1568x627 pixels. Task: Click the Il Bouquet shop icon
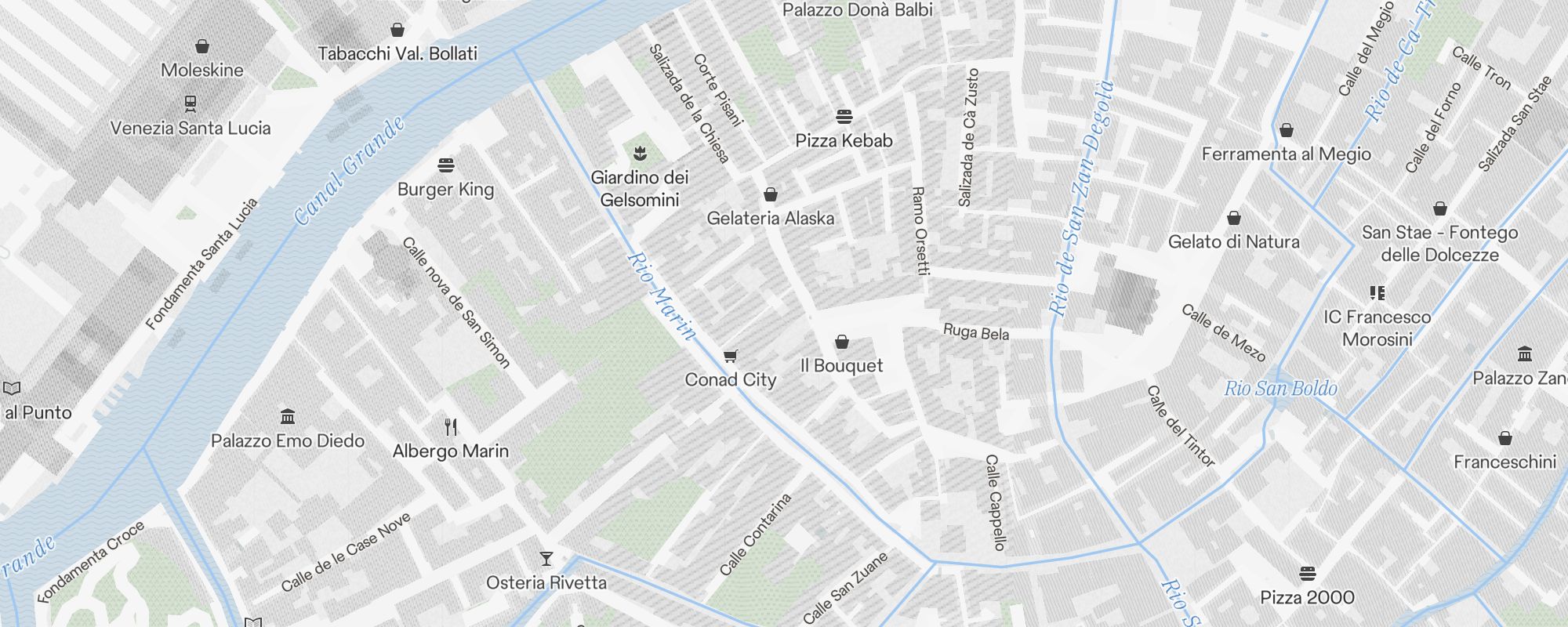coord(842,342)
